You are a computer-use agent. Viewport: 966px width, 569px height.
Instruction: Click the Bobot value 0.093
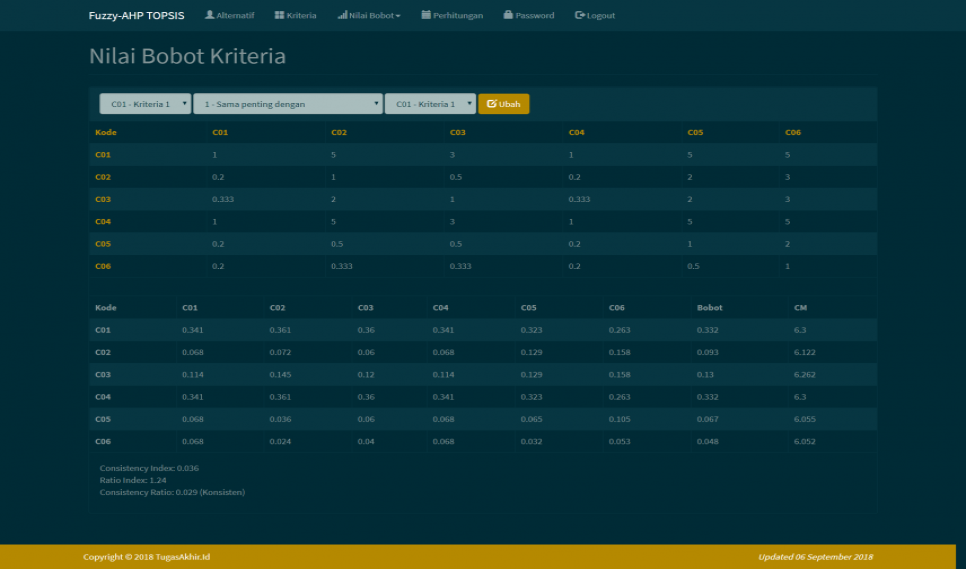pyautogui.click(x=707, y=352)
